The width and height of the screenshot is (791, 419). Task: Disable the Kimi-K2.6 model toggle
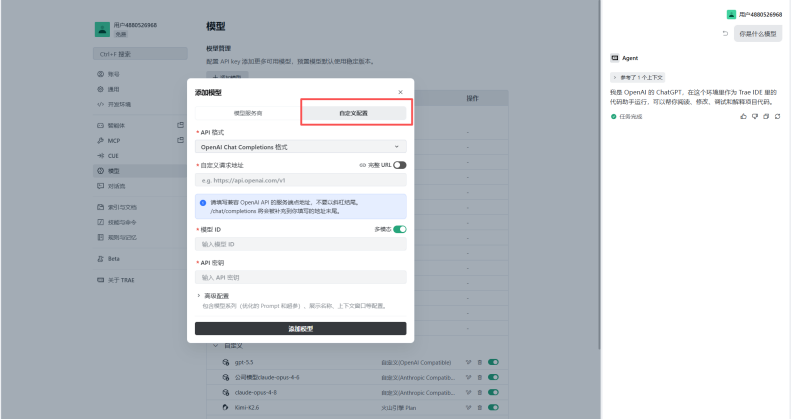(493, 407)
